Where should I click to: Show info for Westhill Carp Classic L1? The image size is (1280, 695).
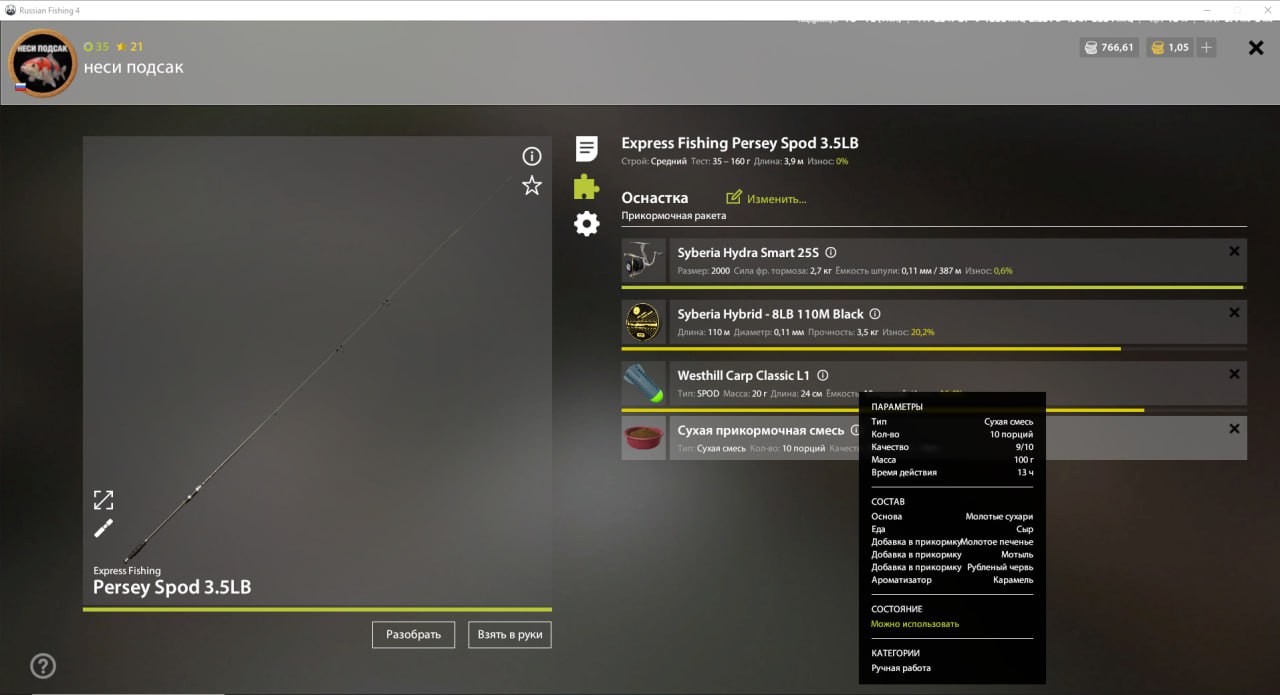pos(822,376)
